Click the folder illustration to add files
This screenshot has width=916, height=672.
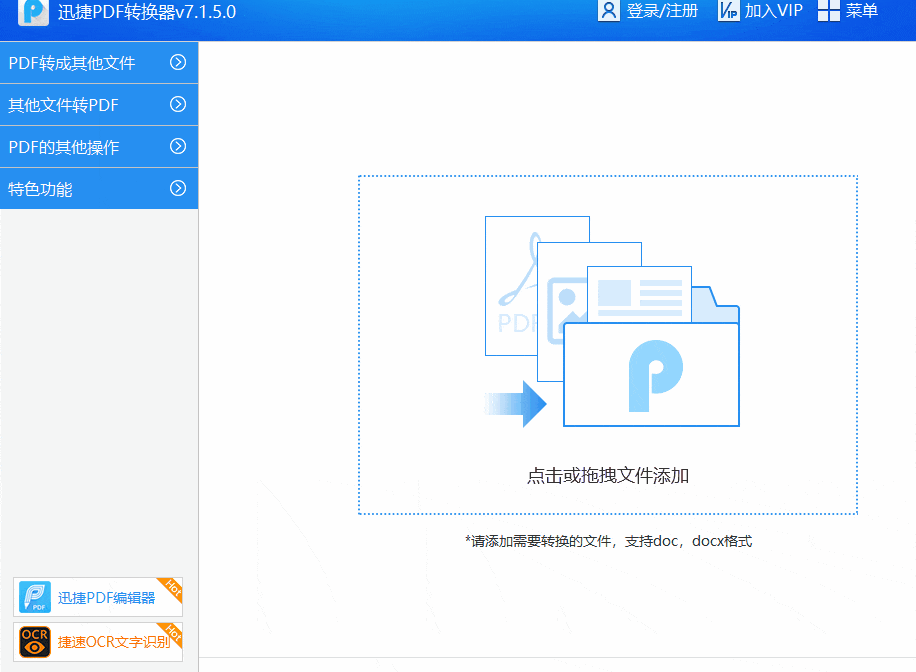point(651,374)
